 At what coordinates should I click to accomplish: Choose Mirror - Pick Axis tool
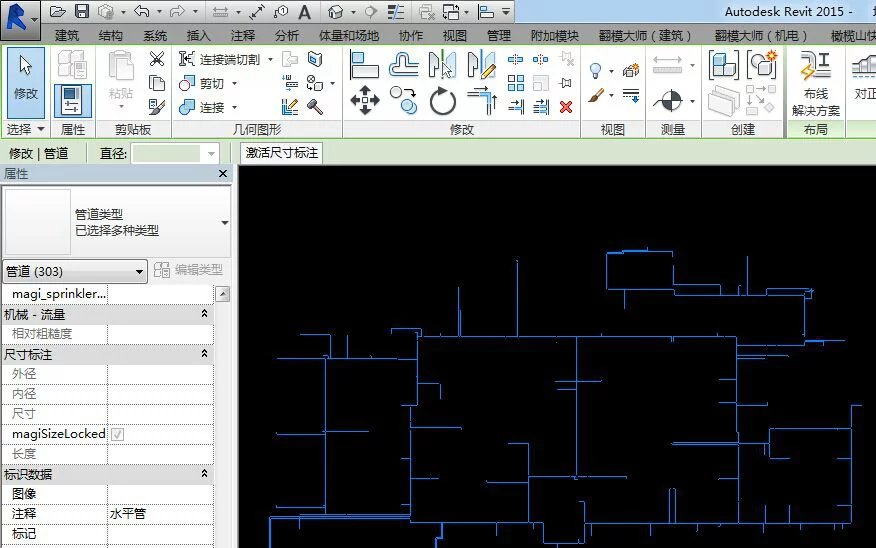click(x=442, y=64)
